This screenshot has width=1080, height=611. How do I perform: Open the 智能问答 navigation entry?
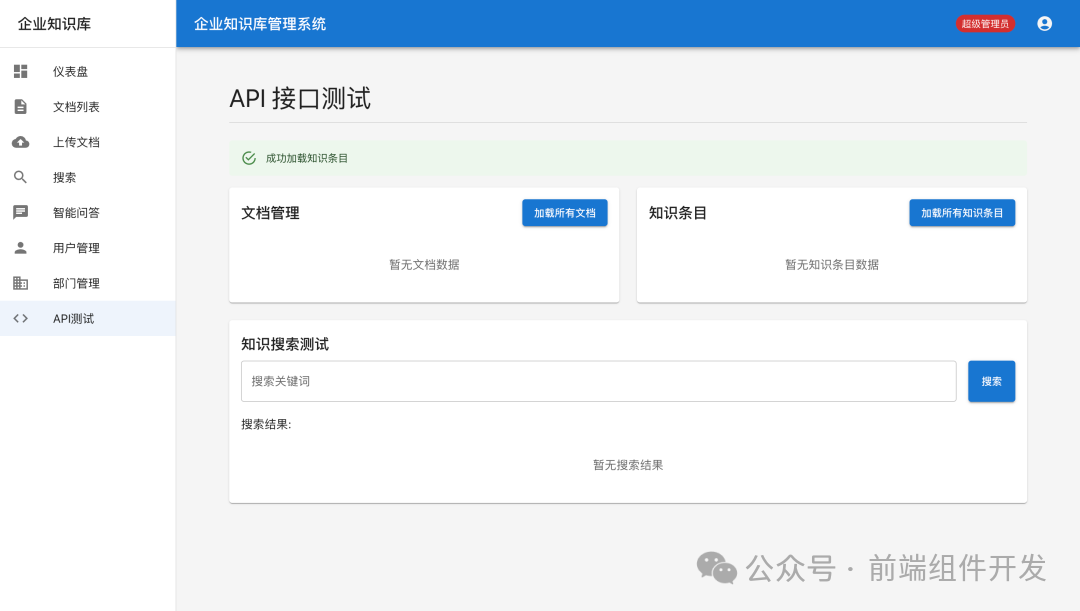[75, 212]
